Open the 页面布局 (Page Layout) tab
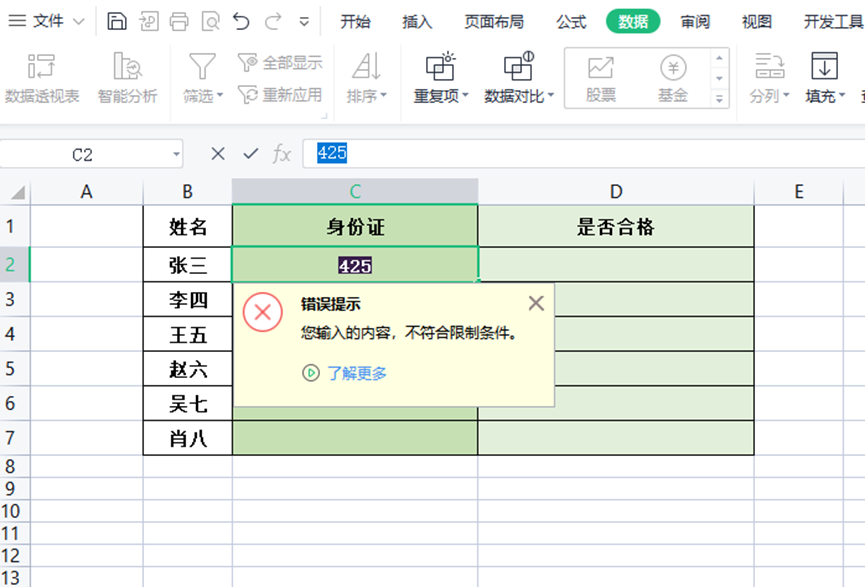This screenshot has width=865, height=587. (x=494, y=22)
